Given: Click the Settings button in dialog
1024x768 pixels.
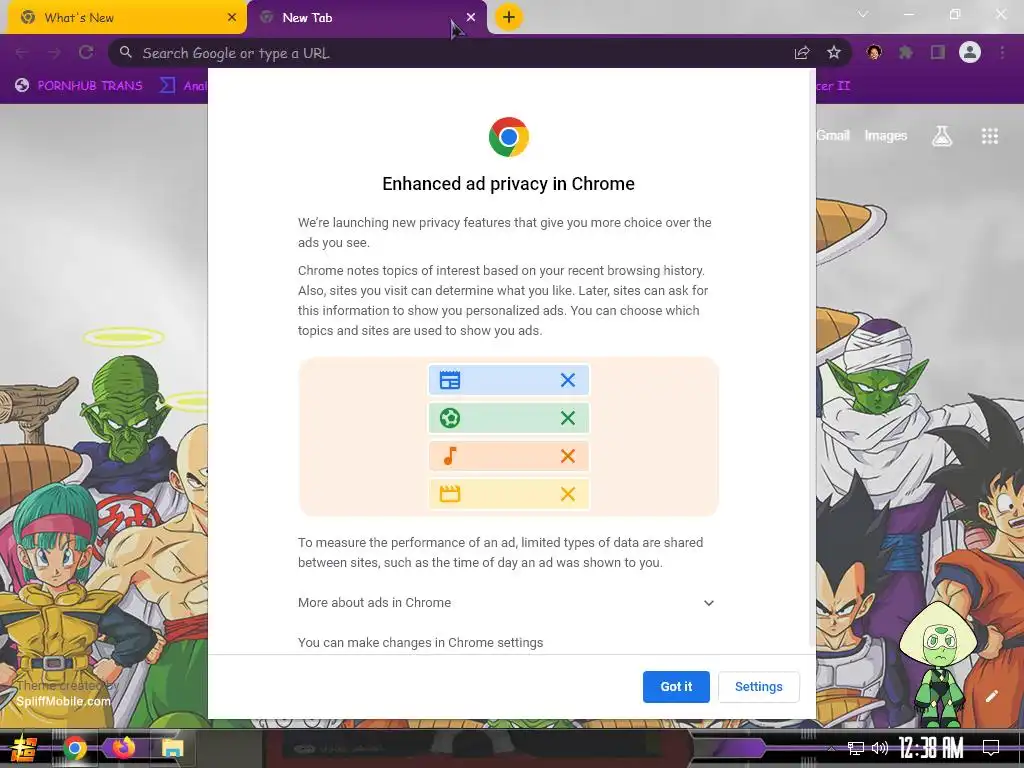Looking at the screenshot, I should point(758,687).
